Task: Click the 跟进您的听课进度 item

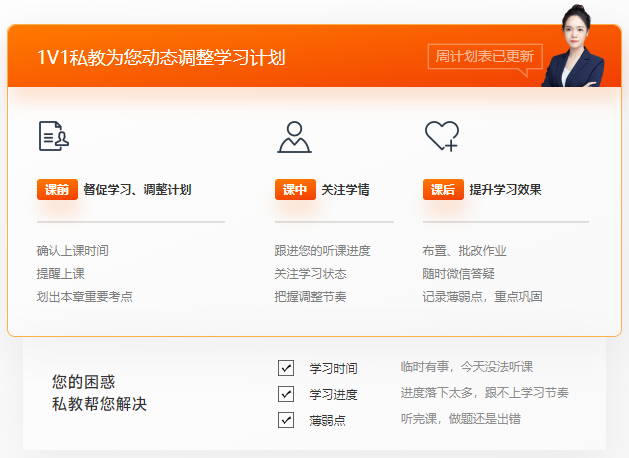Action: click(x=322, y=250)
